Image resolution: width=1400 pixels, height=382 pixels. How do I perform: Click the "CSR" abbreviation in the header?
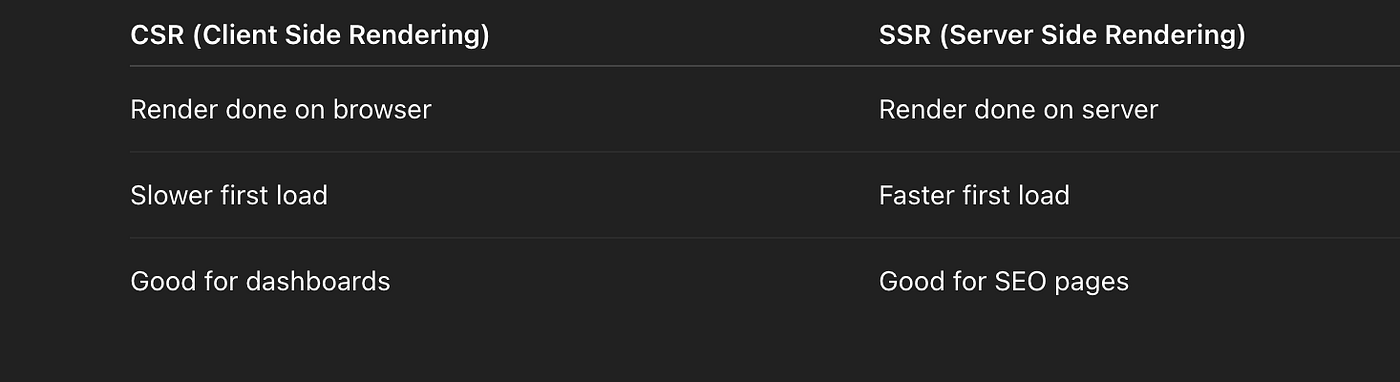click(156, 36)
